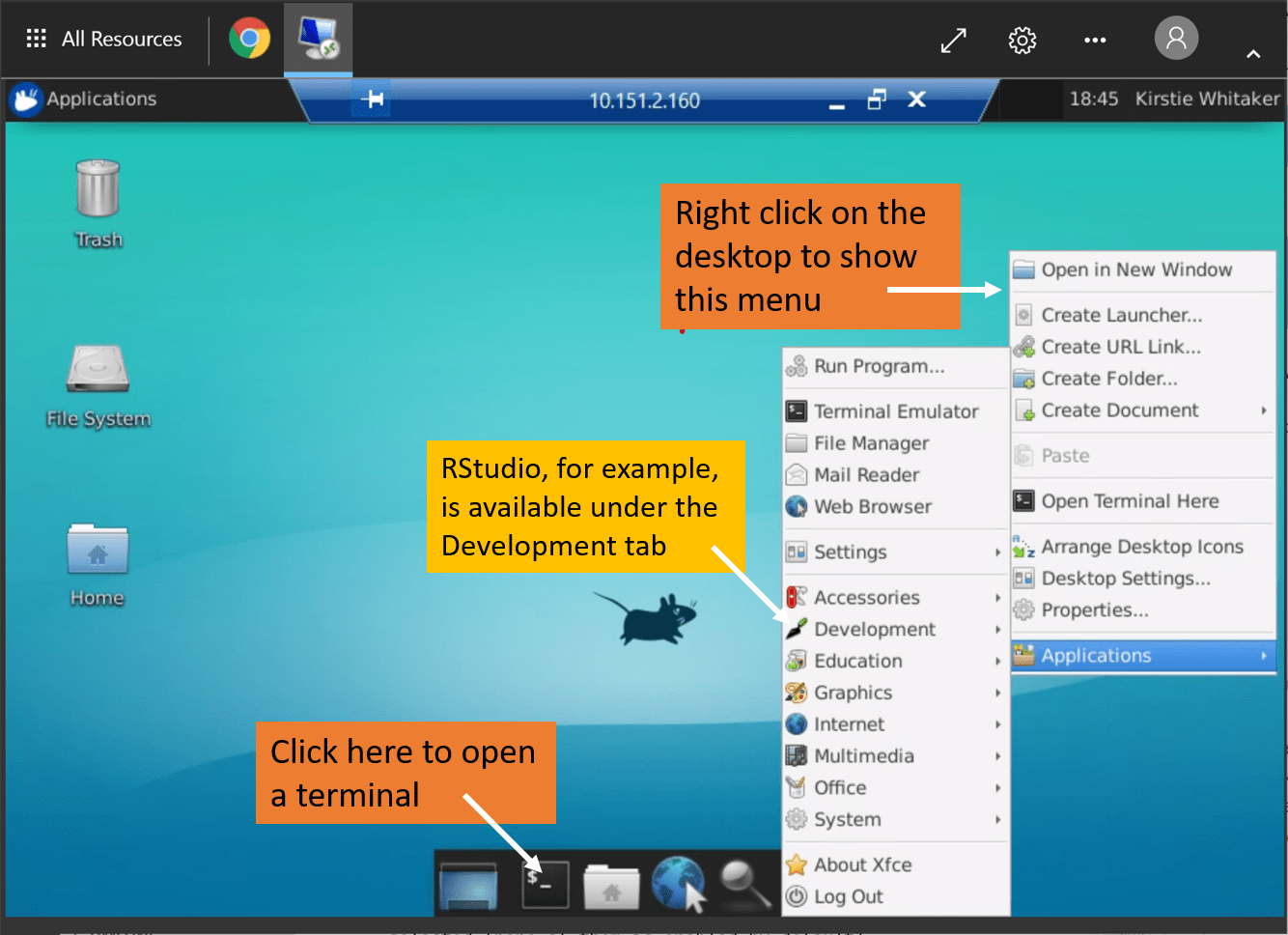Launch File Manager from the menu
1288x935 pixels.
(x=895, y=443)
